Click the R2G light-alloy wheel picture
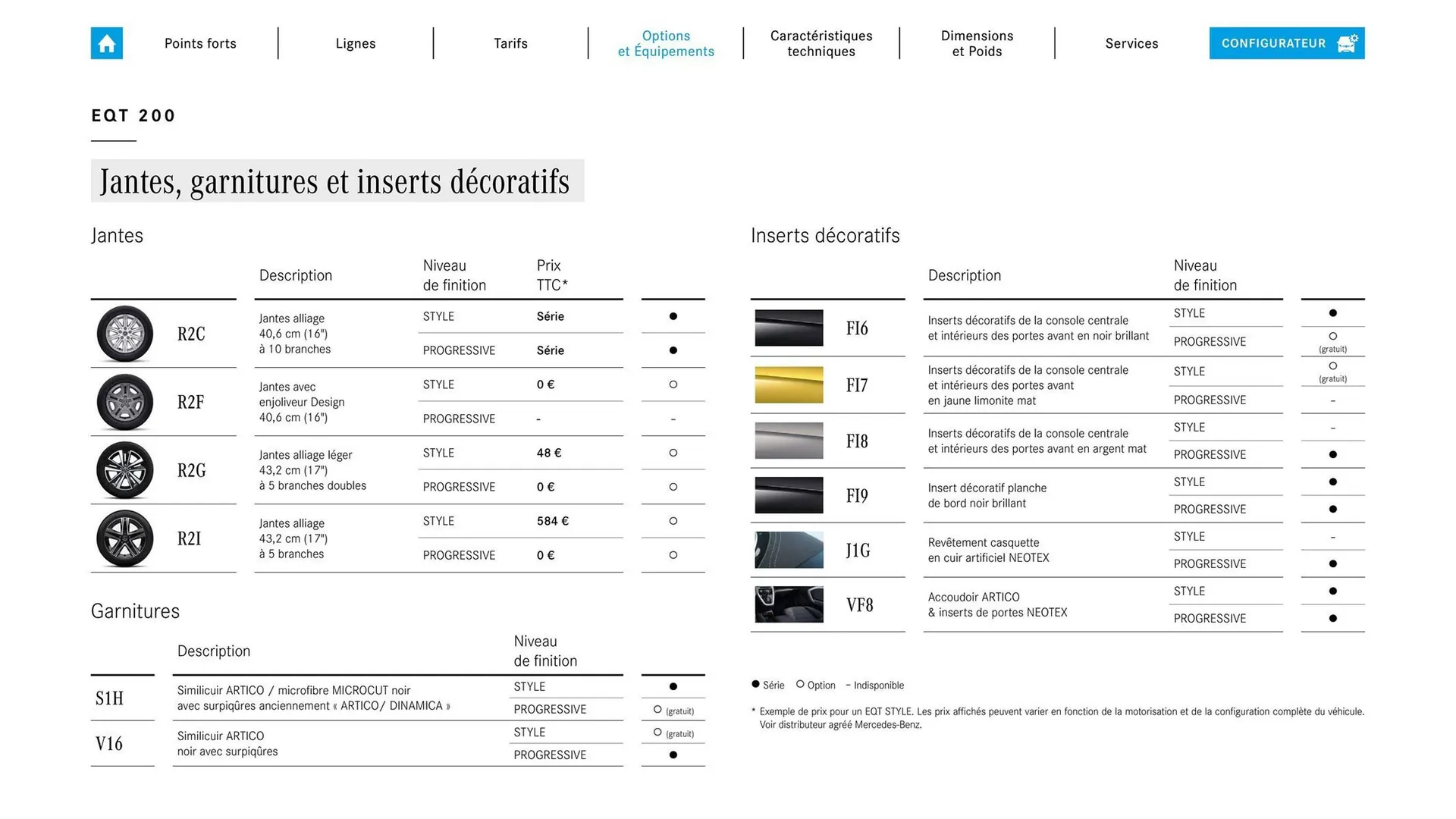The height and width of the screenshot is (819, 1456). pos(126,470)
